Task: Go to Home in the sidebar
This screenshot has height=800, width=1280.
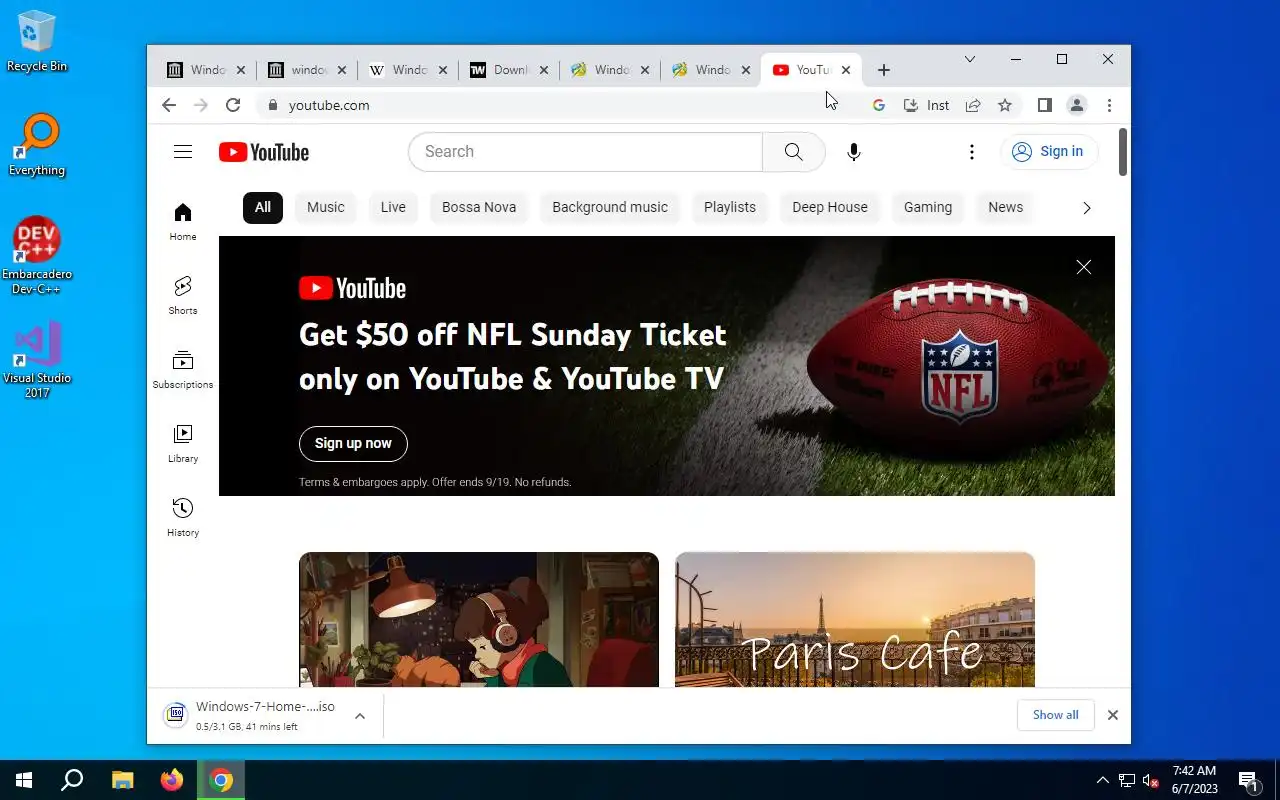Action: tap(182, 221)
